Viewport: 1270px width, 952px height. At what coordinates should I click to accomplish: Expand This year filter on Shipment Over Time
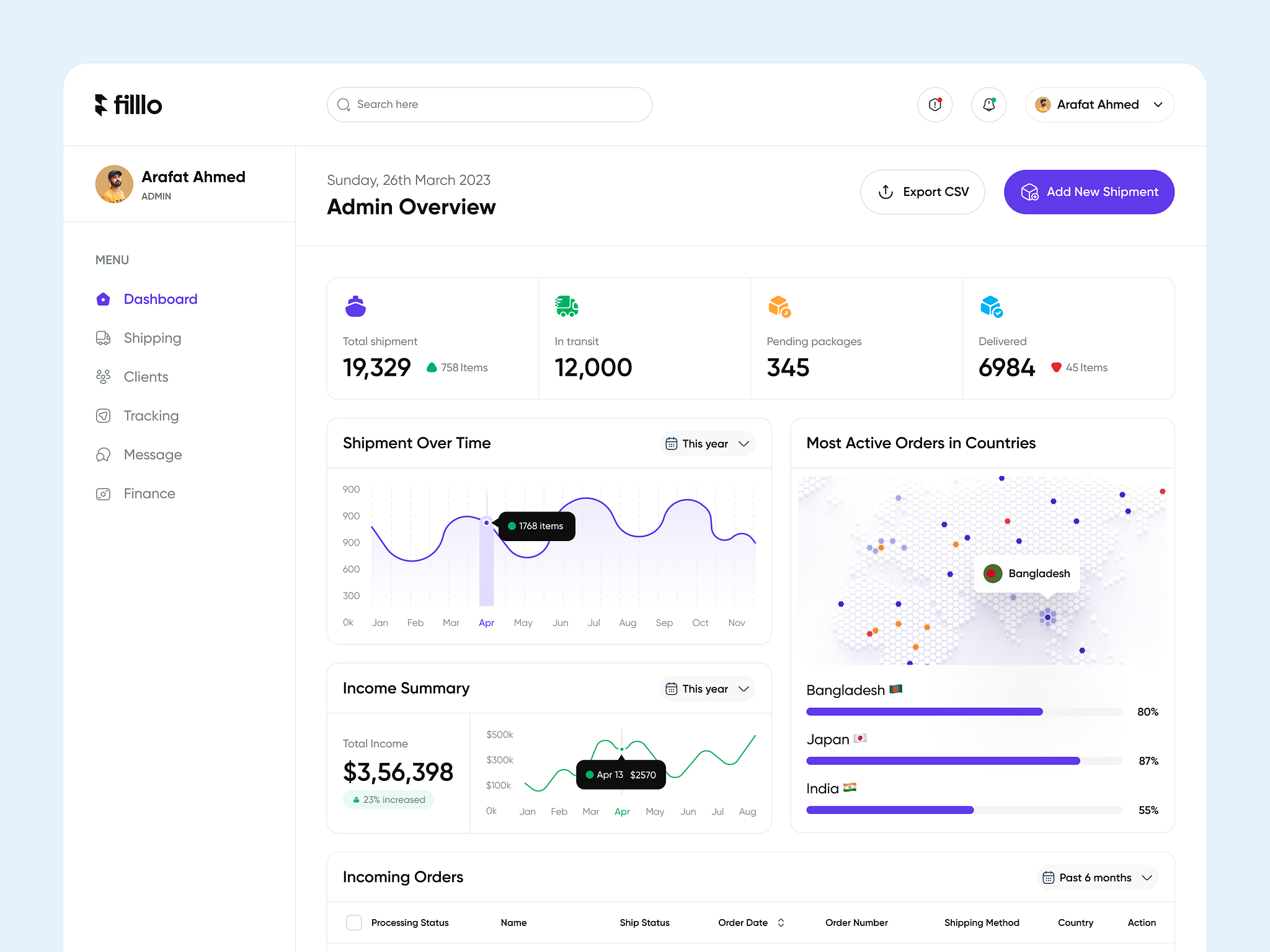(x=706, y=443)
